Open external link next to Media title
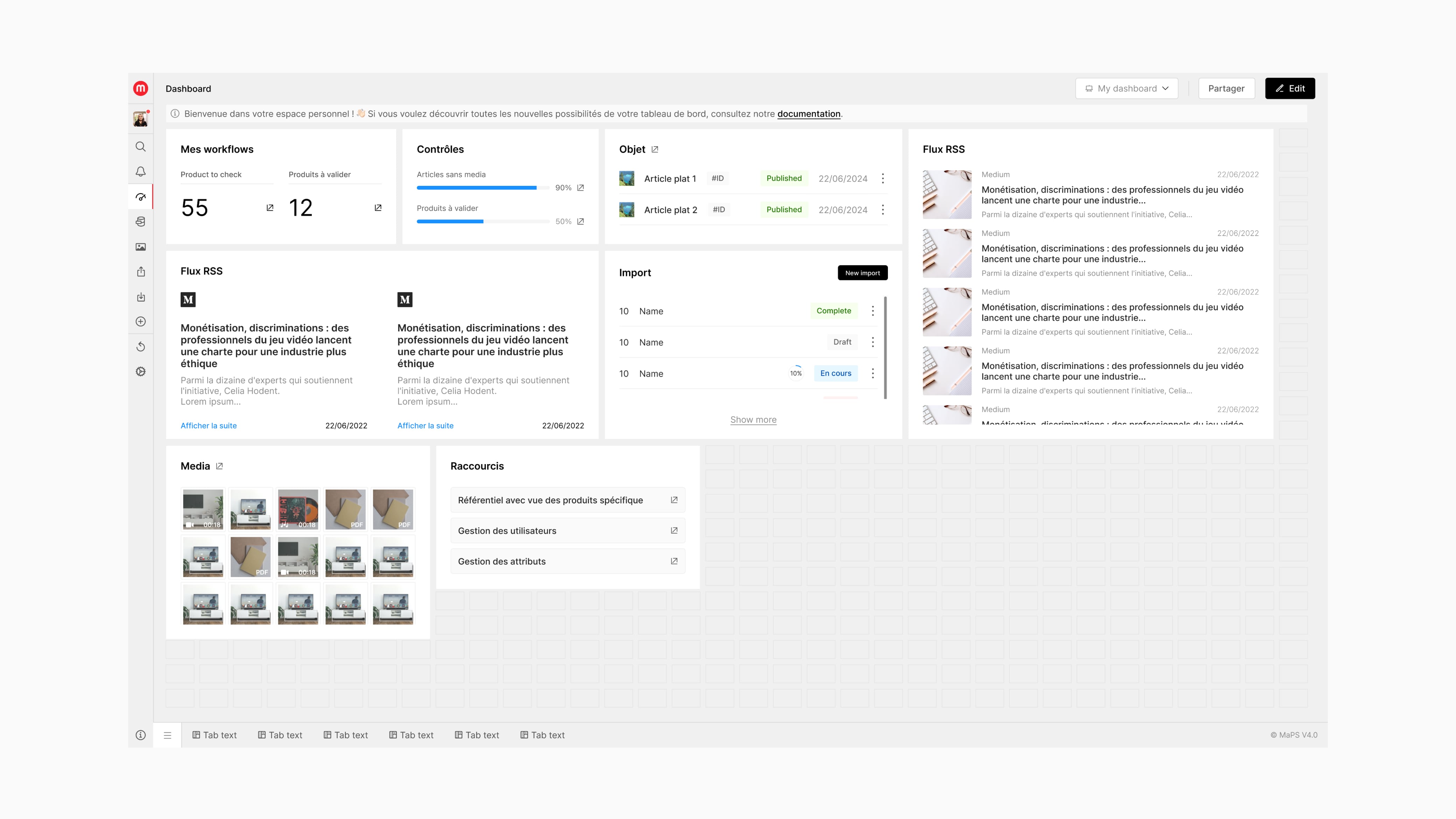This screenshot has height=819, width=1456. [220, 466]
